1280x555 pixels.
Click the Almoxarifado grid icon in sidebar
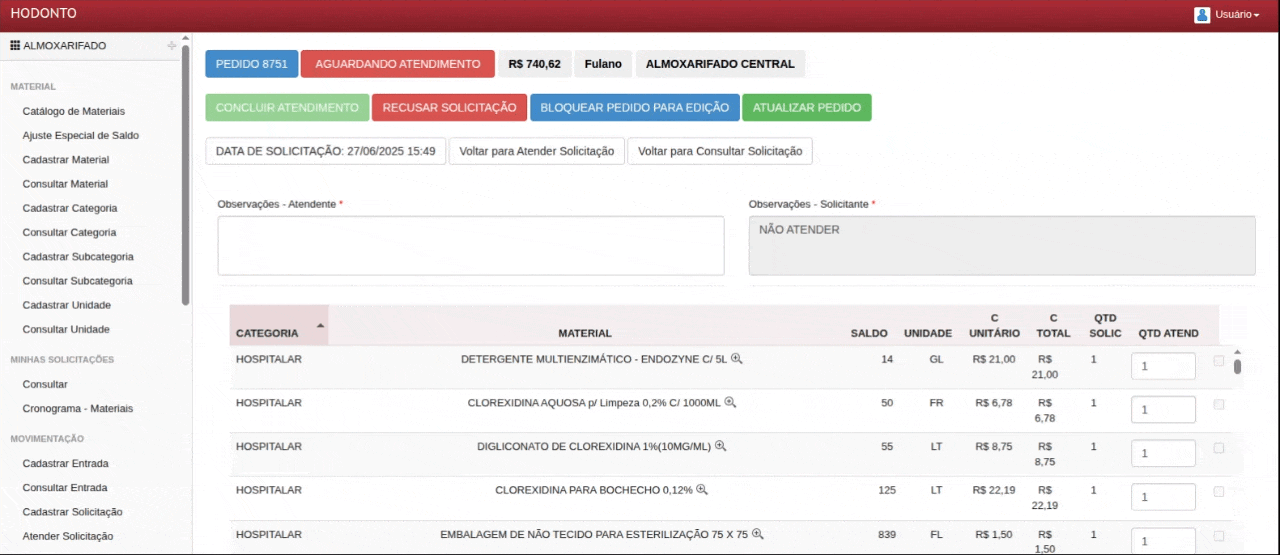point(15,46)
